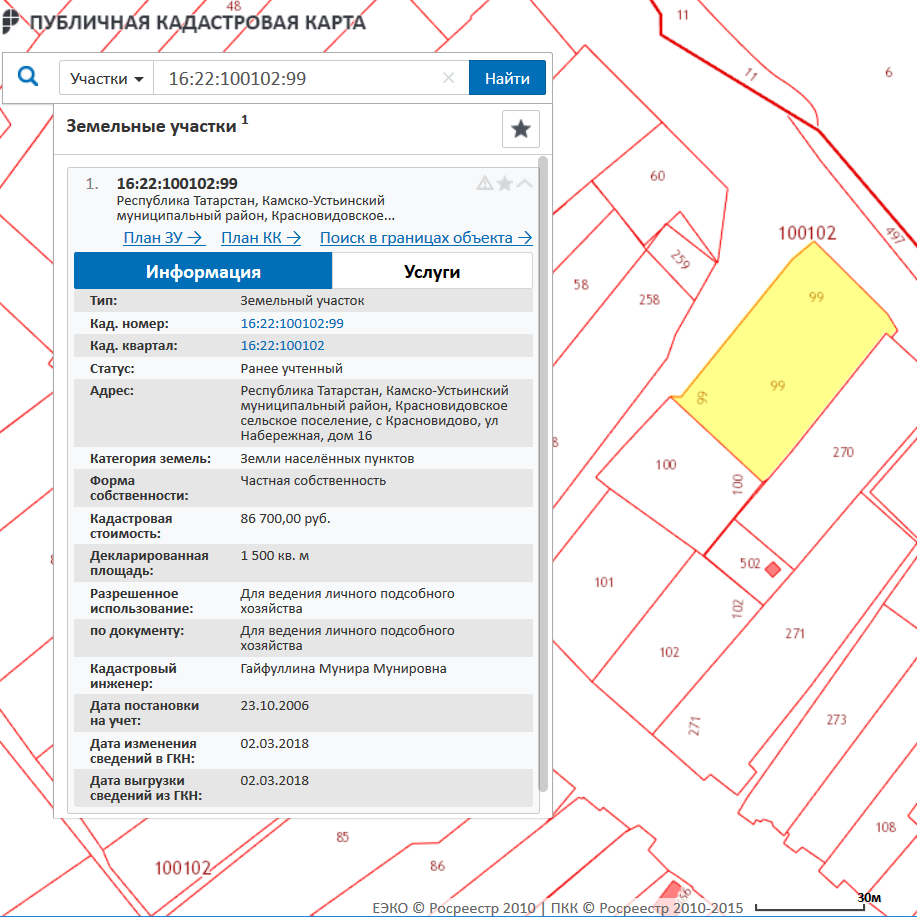Collapse the result card using the chevron
917x917 pixels.
point(524,183)
